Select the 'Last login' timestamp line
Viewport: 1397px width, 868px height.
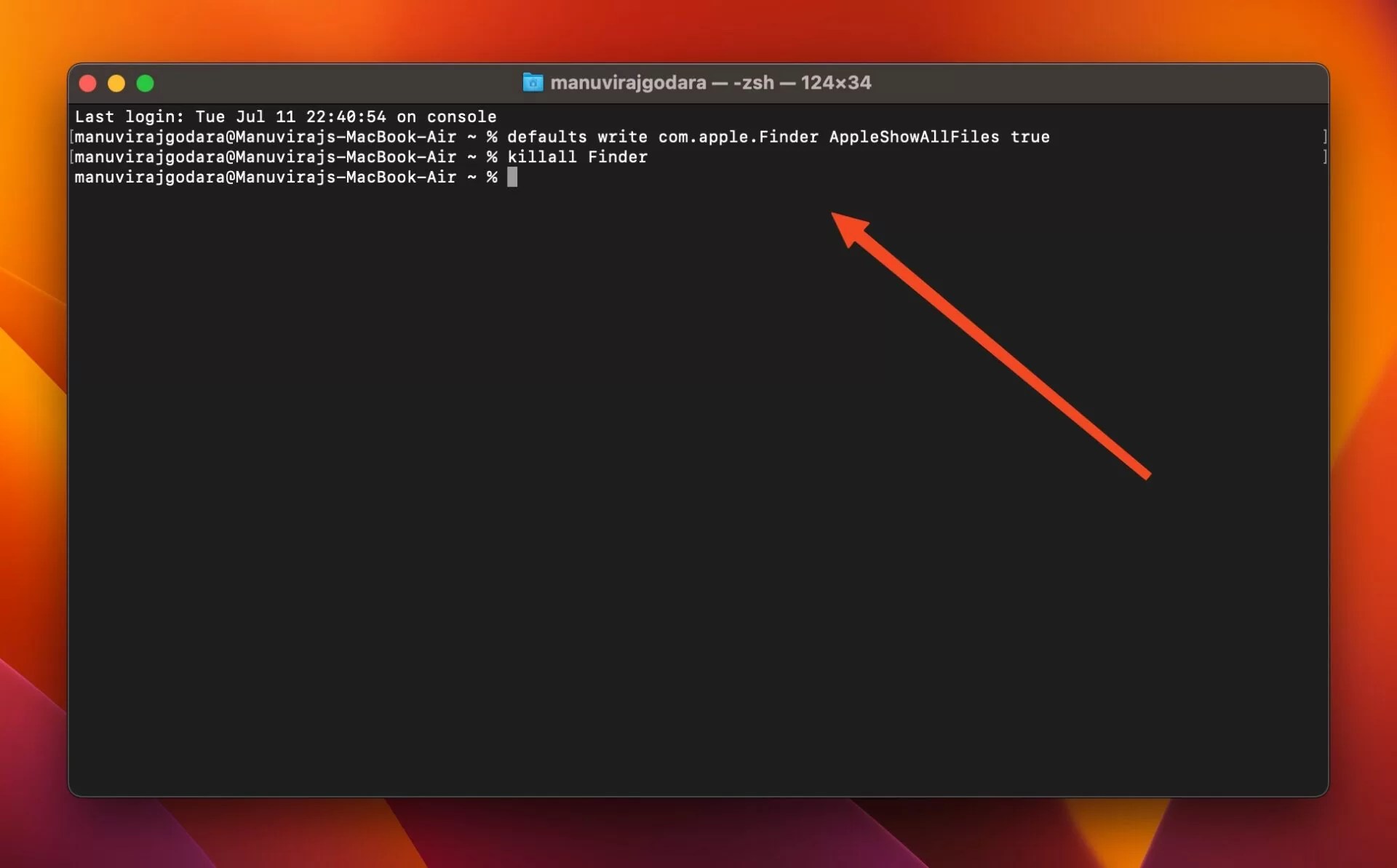tap(286, 116)
